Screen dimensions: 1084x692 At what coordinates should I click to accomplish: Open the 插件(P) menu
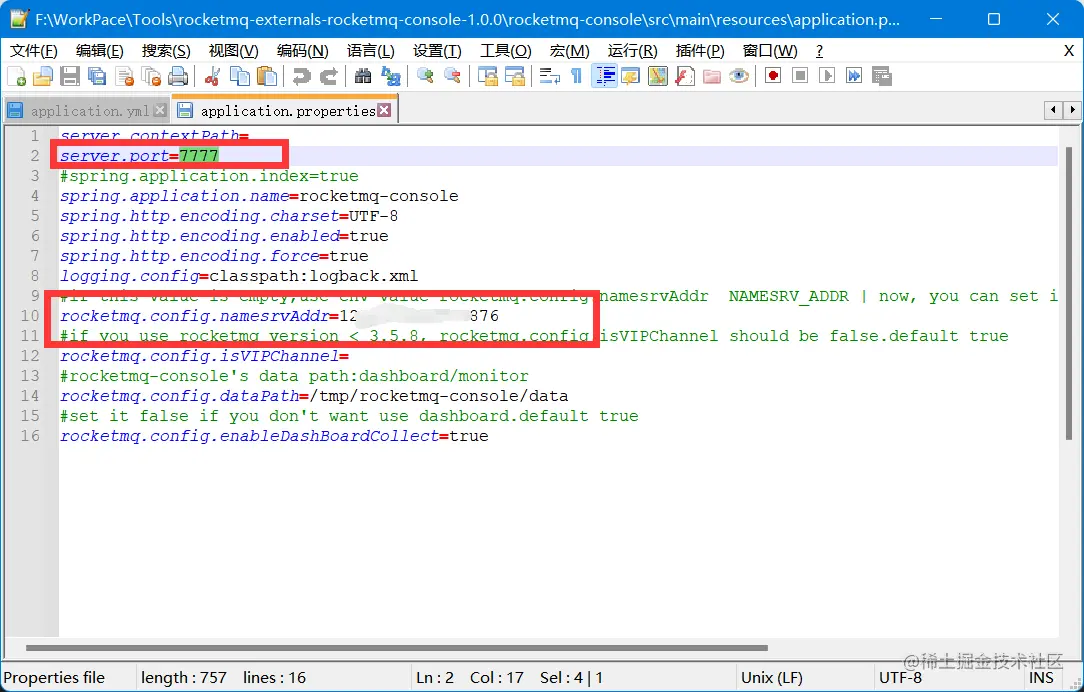(x=700, y=51)
